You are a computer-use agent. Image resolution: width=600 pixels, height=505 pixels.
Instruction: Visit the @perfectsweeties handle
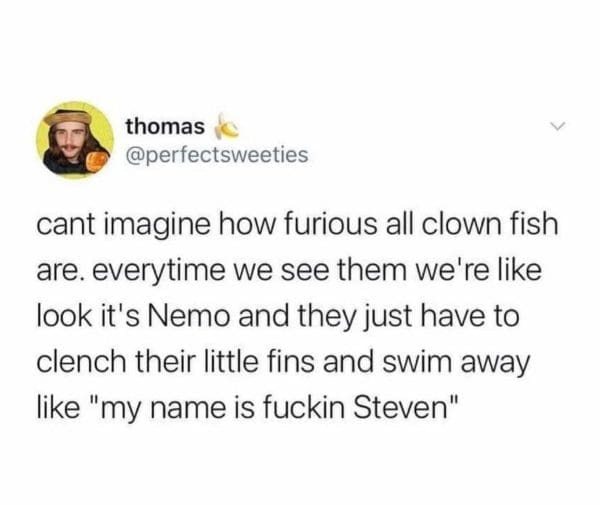pyautogui.click(x=217, y=155)
